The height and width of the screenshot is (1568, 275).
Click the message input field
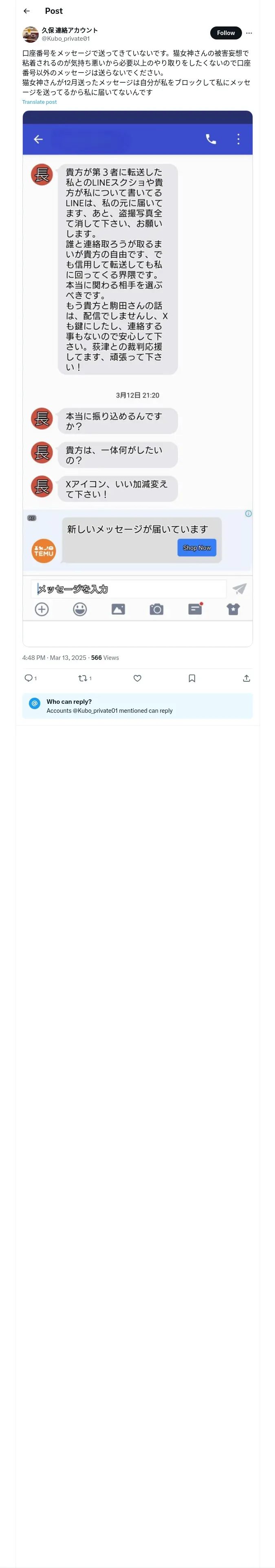coord(128,589)
